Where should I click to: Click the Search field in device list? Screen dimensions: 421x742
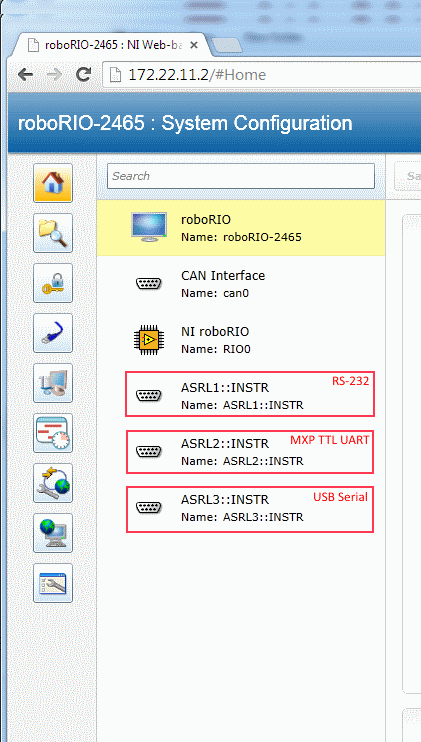[x=241, y=176]
